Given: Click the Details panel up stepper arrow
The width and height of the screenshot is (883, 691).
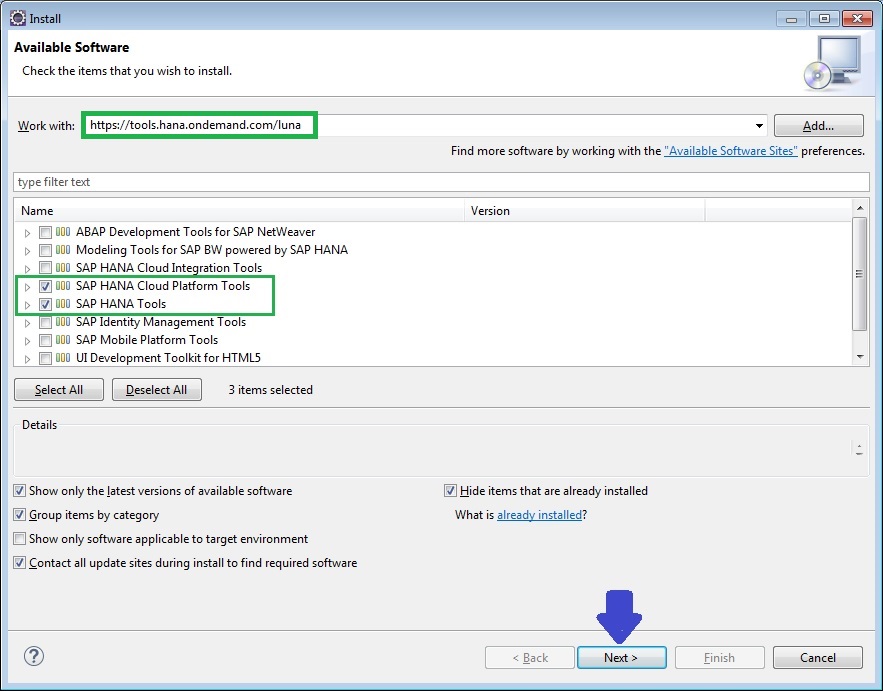Looking at the screenshot, I should pyautogui.click(x=859, y=445).
